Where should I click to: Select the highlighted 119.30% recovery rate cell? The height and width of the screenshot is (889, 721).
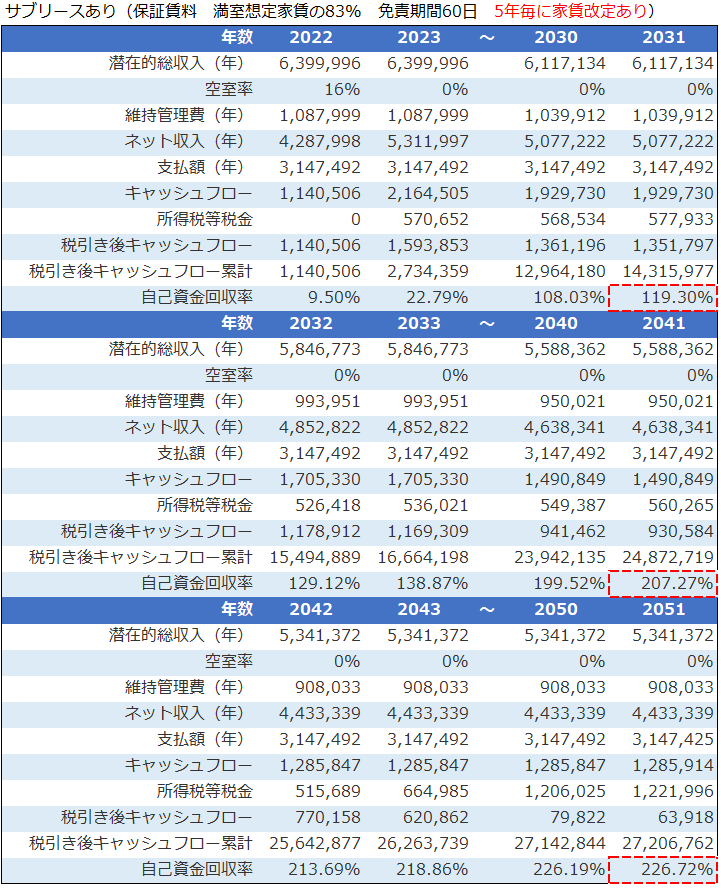[663, 297]
